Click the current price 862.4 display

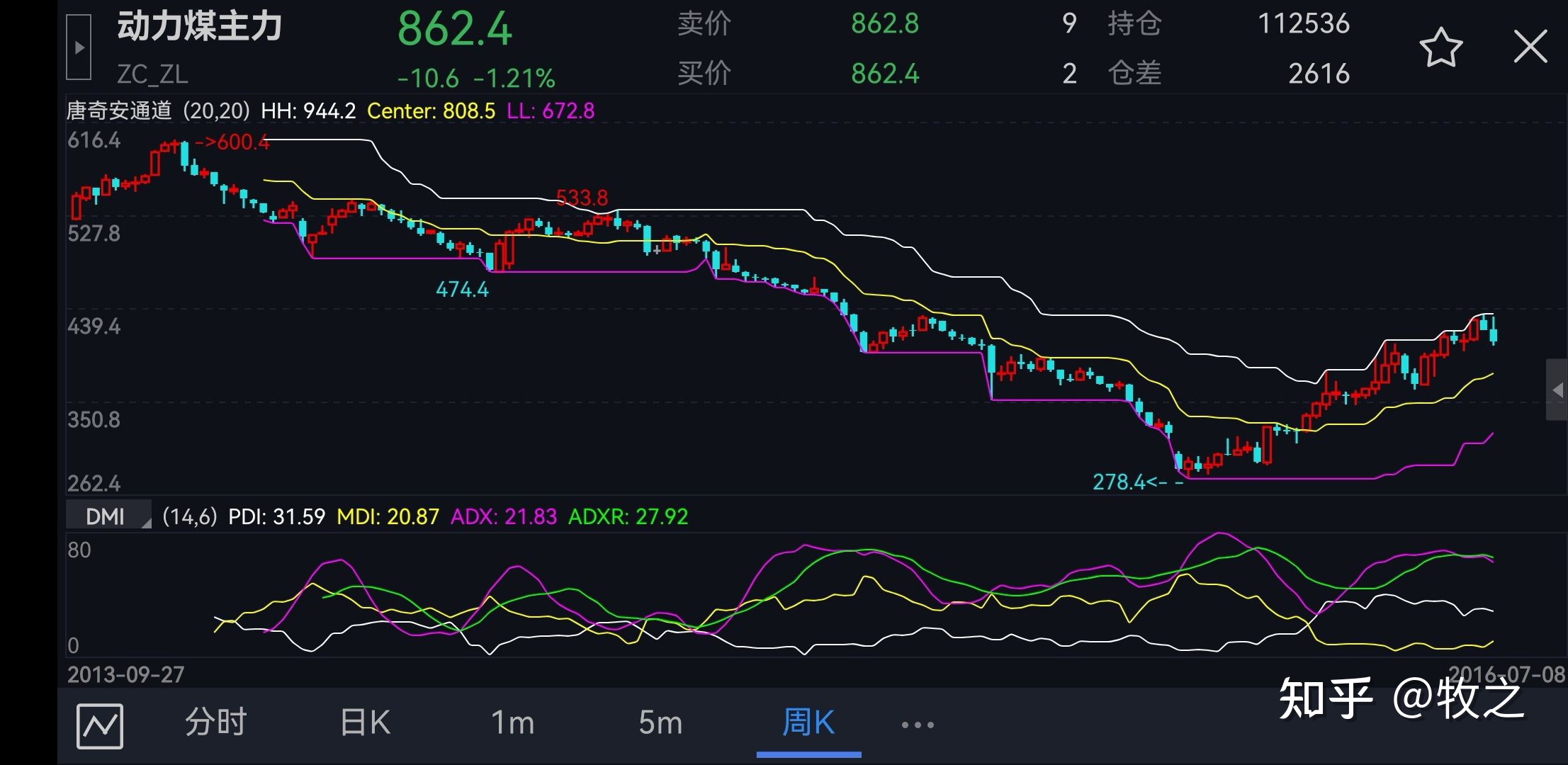(x=454, y=28)
